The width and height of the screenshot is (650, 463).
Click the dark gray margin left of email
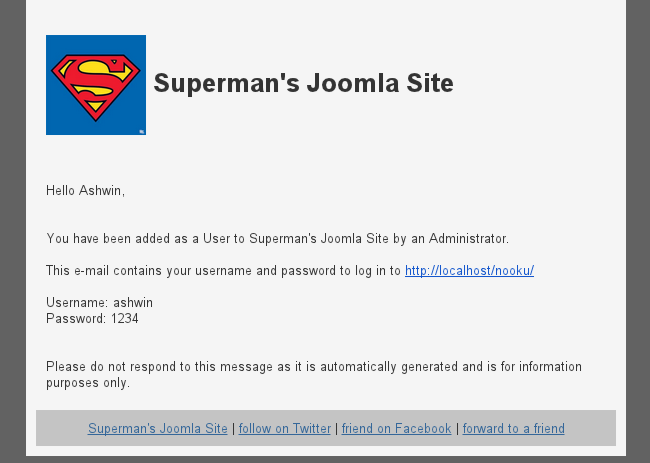(12, 231)
